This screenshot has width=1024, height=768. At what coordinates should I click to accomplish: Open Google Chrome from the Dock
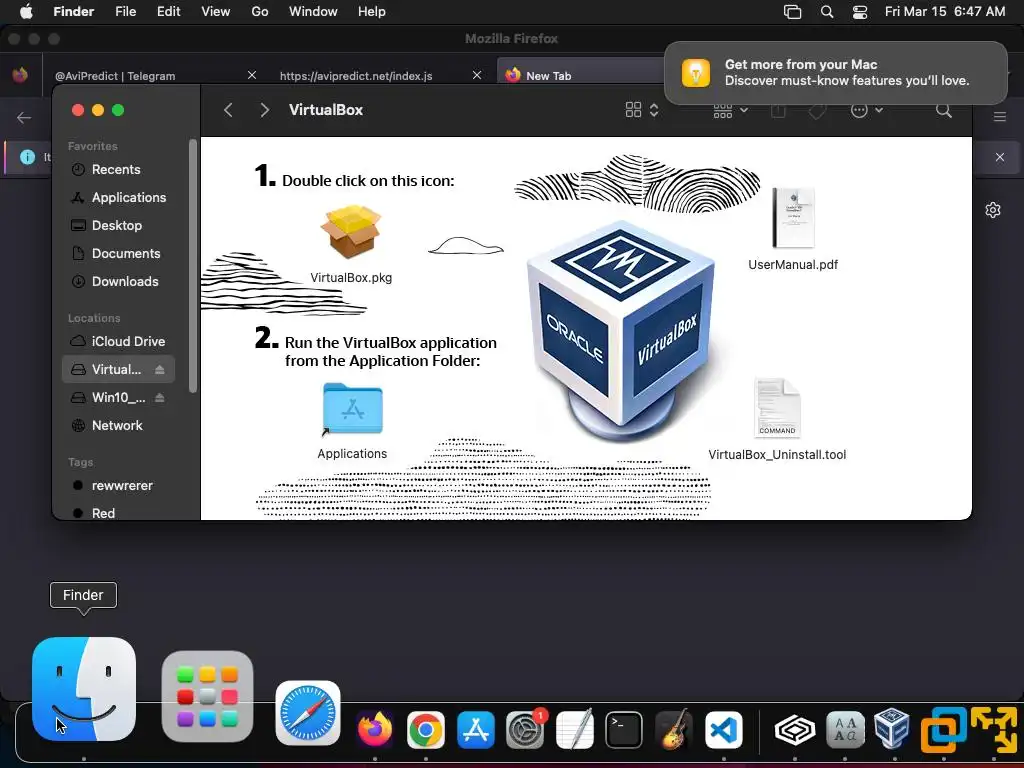pos(426,729)
